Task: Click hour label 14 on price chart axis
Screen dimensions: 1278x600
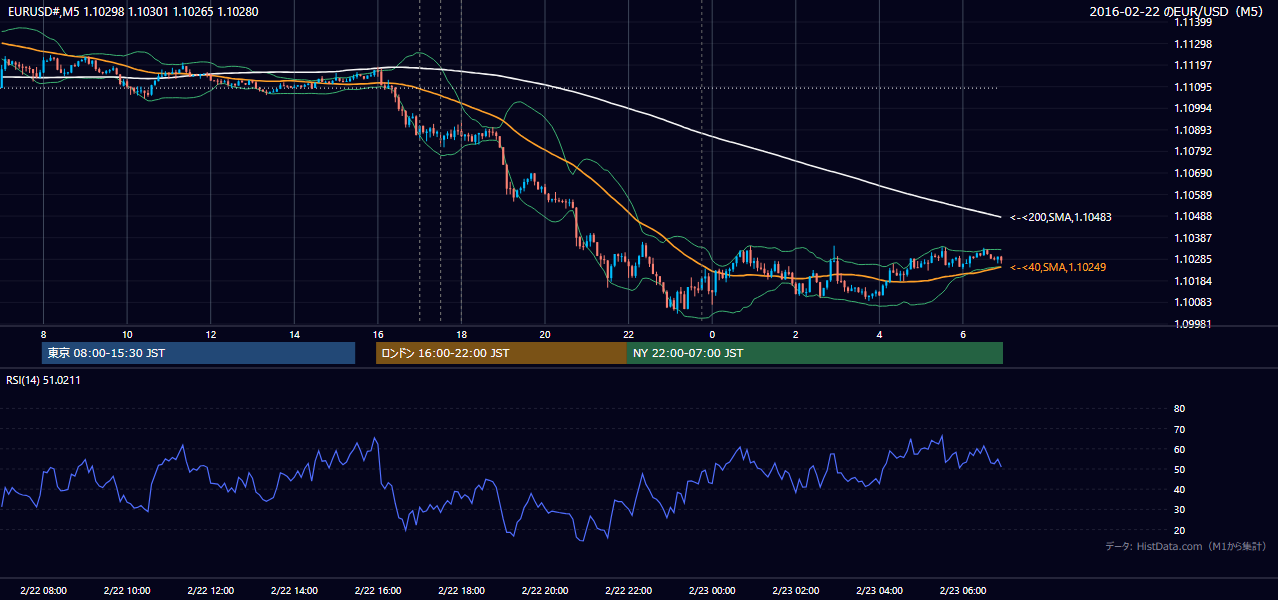Action: (294, 334)
